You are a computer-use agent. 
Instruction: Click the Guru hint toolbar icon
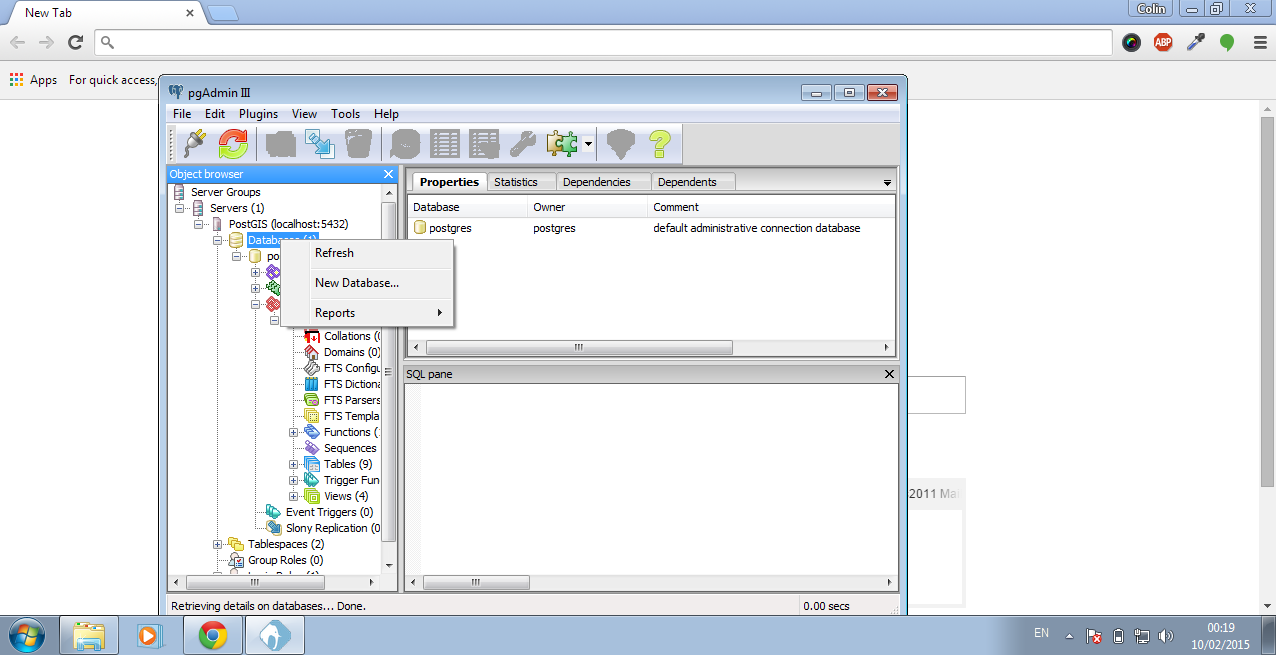621,144
